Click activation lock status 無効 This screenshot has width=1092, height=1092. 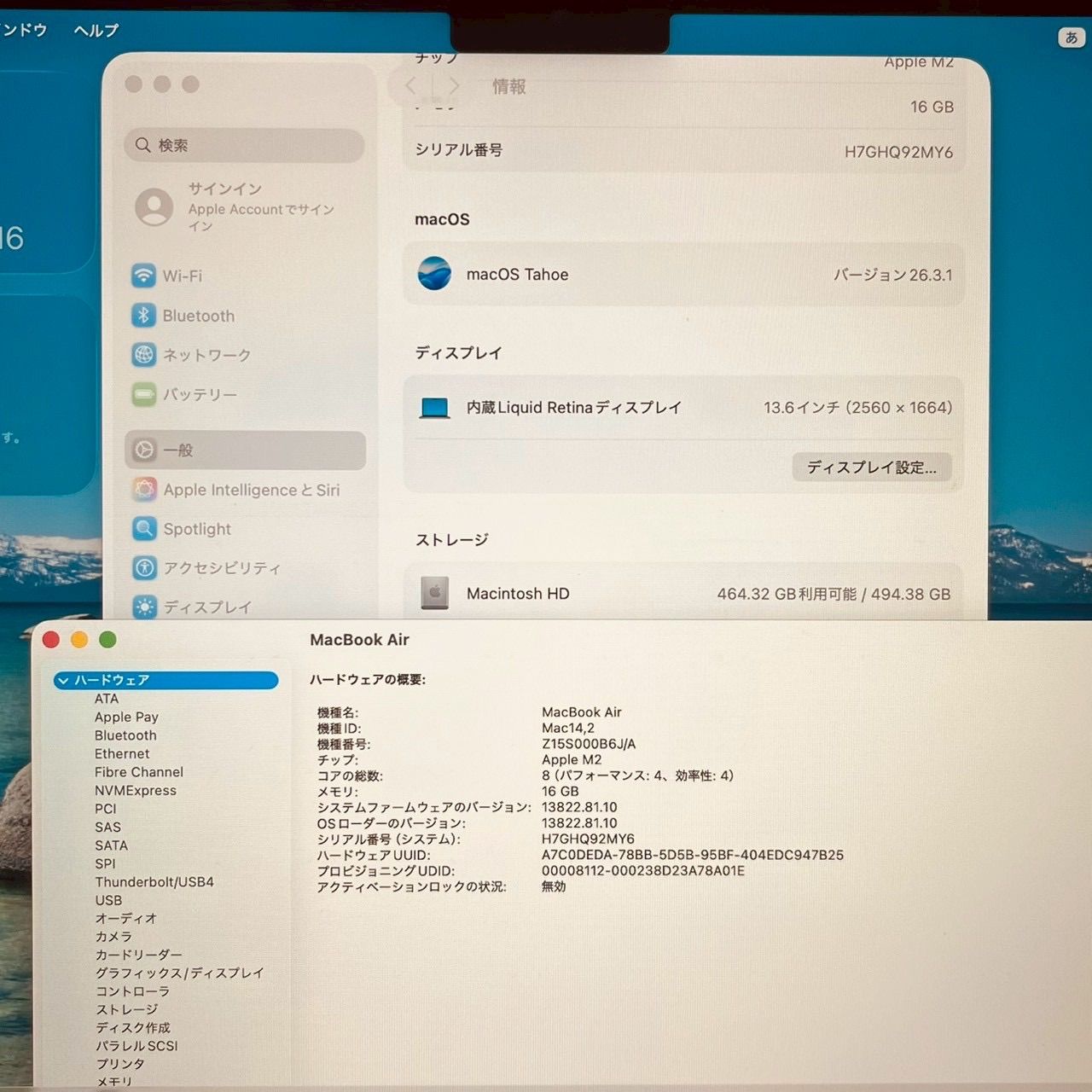(554, 886)
